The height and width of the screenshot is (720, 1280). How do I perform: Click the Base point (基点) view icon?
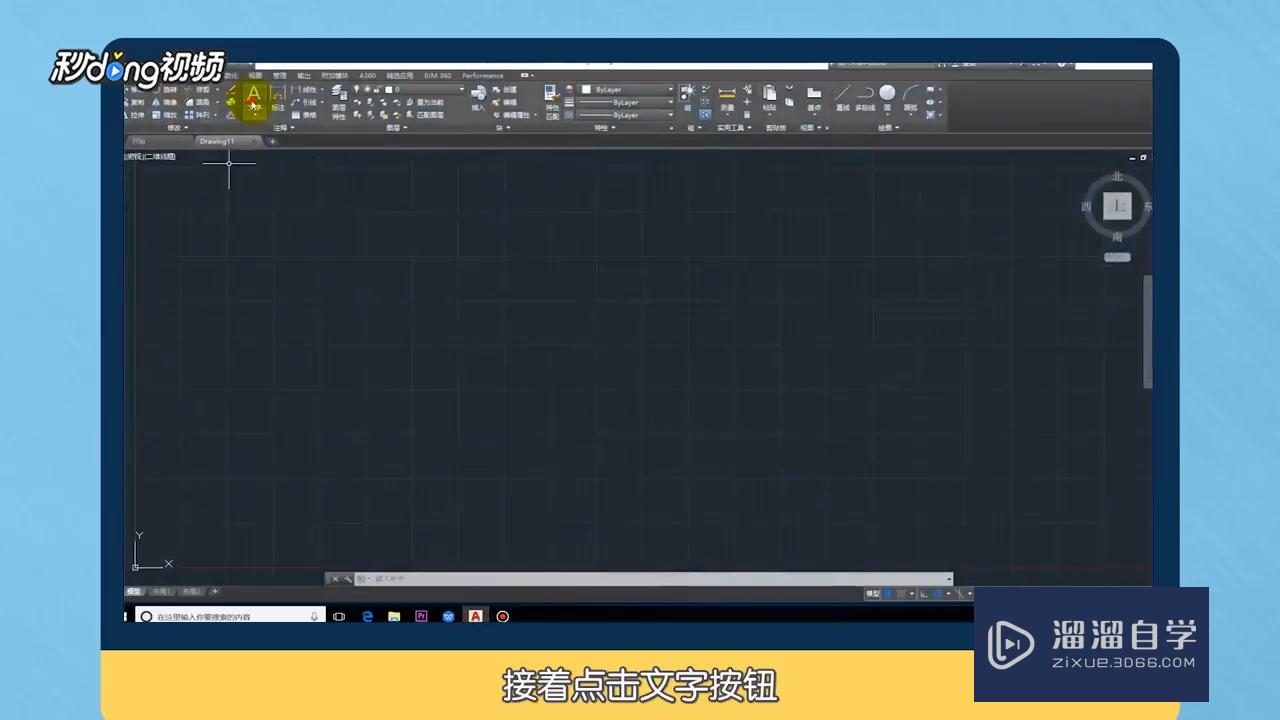tap(814, 97)
